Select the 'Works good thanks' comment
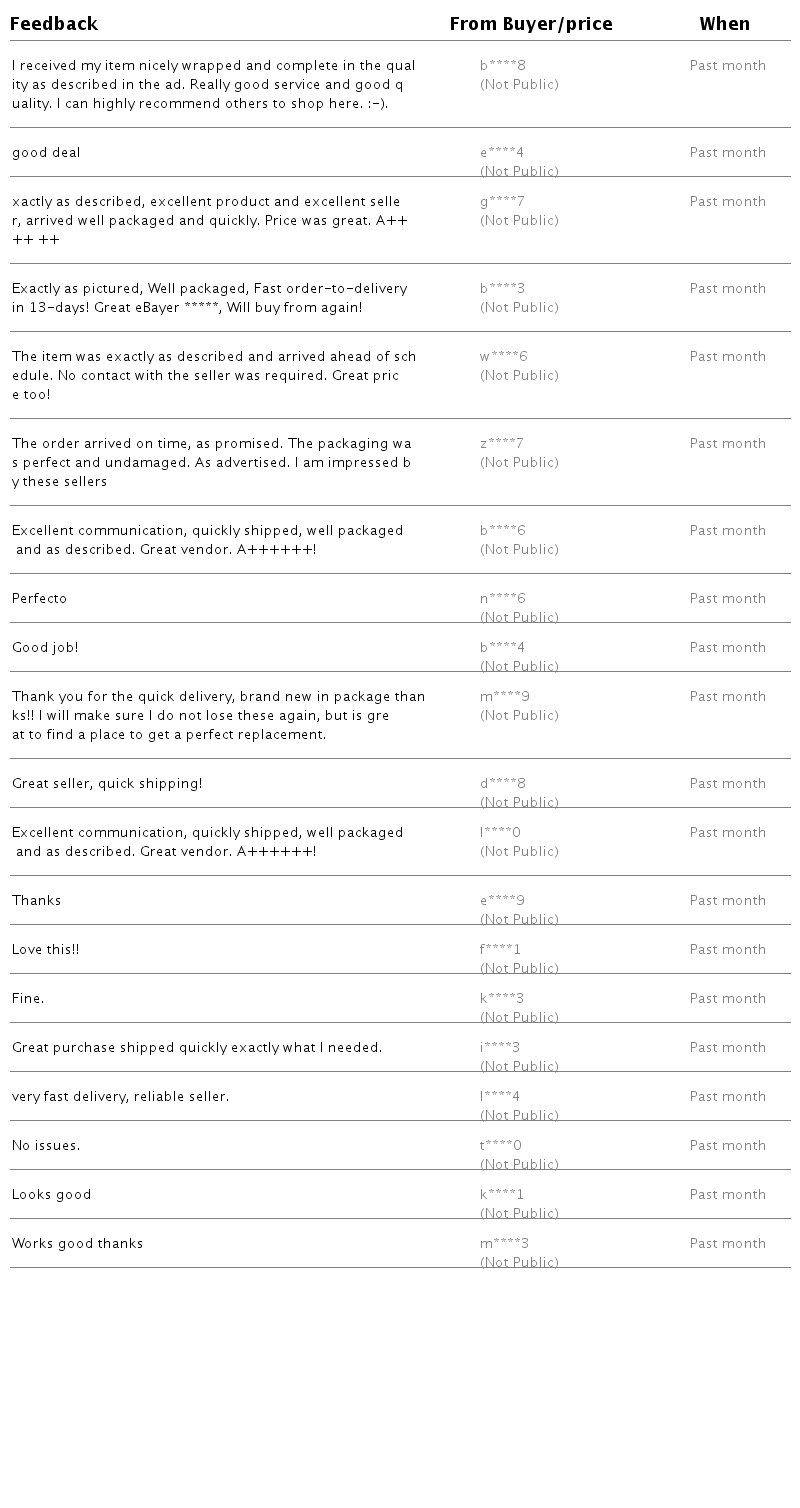This screenshot has height=1508, width=800. pyautogui.click(x=77, y=1244)
